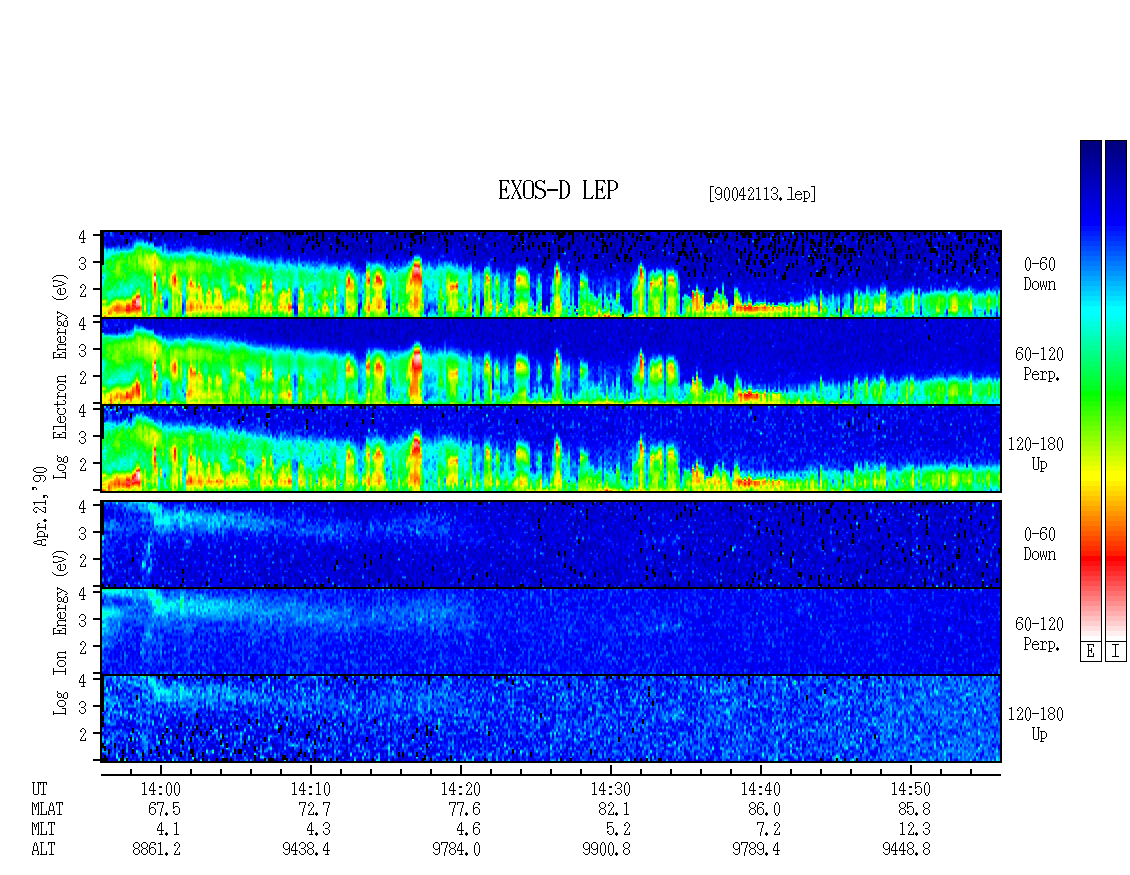1130x875 pixels.
Task: Click the E label box under color bar
Action: coord(1090,652)
